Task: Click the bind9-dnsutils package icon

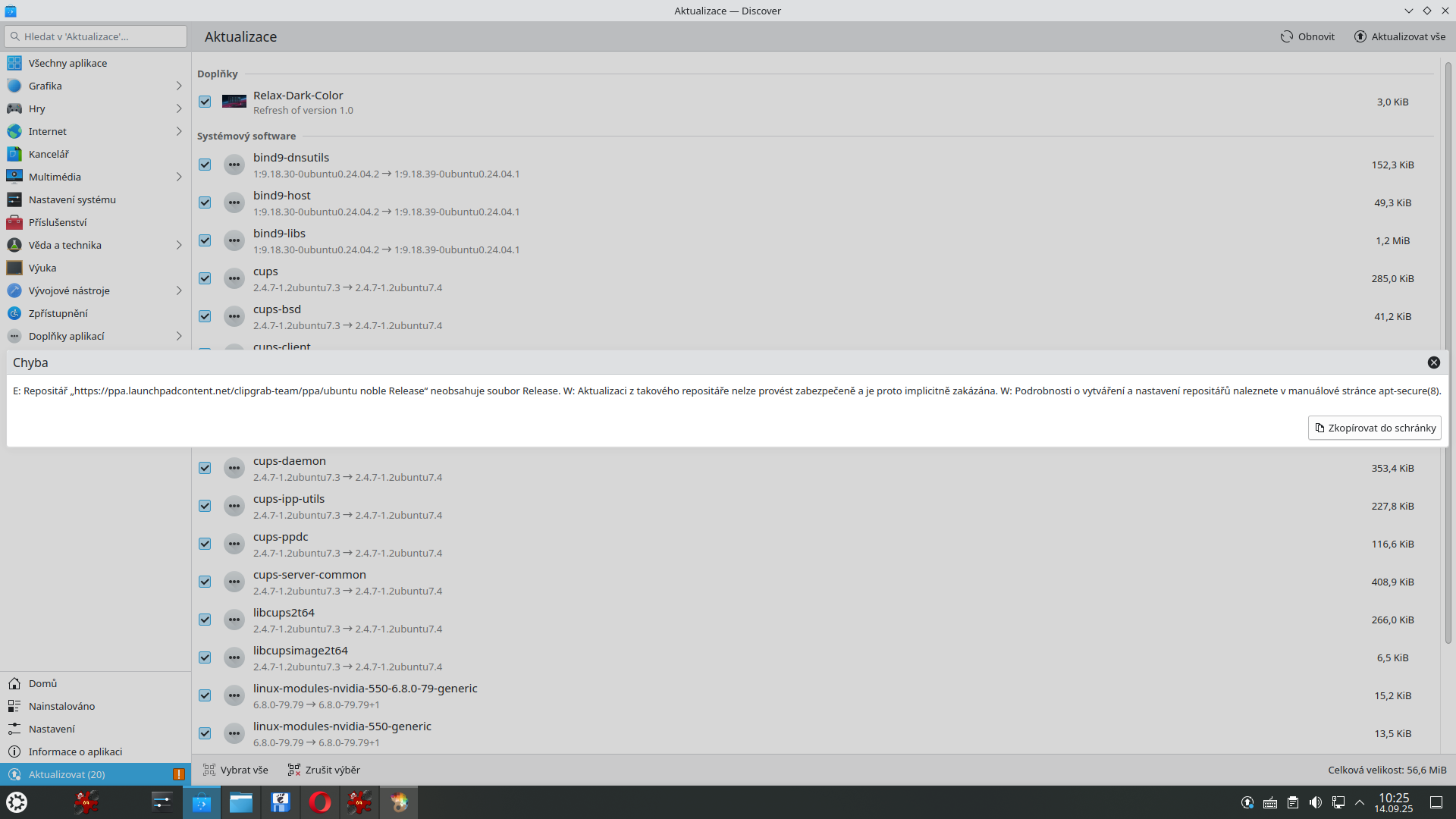Action: (x=234, y=165)
